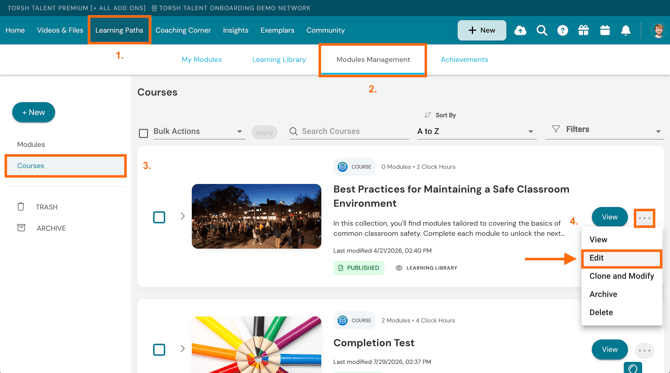The height and width of the screenshot is (373, 670).
Task: Check the Best Practices course checkbox
Action: pyautogui.click(x=159, y=217)
